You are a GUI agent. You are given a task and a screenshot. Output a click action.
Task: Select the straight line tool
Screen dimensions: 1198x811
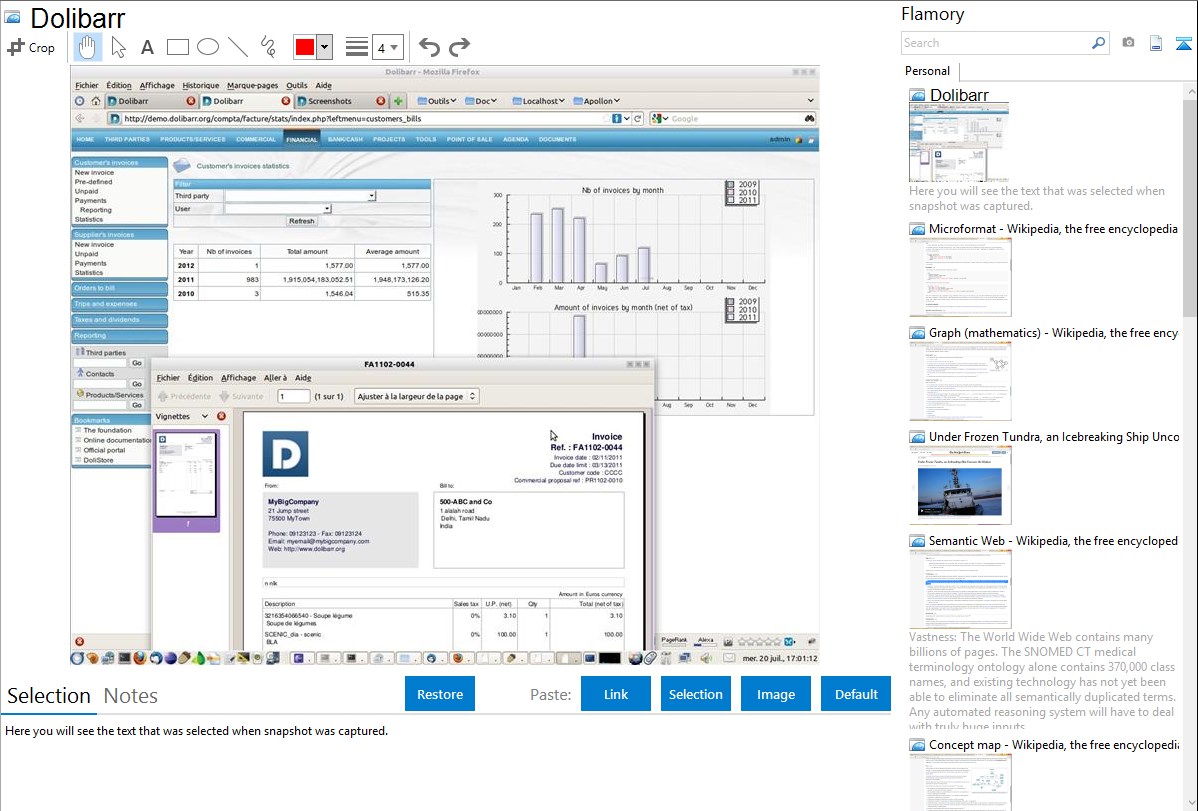click(238, 47)
